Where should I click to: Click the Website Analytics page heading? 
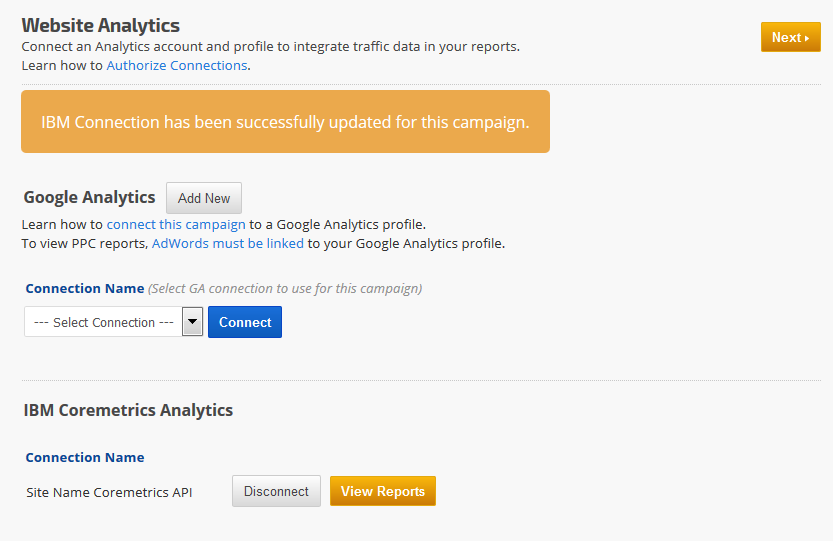(101, 25)
